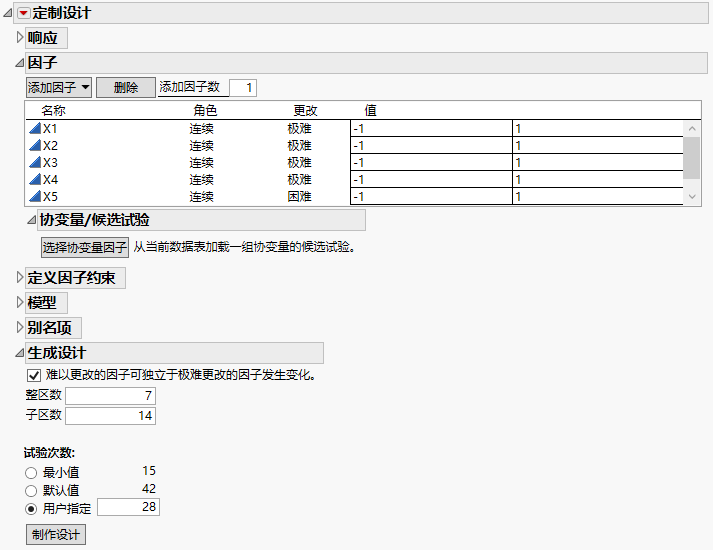Click the 困难 change setting for X5
The image size is (713, 550).
(x=299, y=197)
